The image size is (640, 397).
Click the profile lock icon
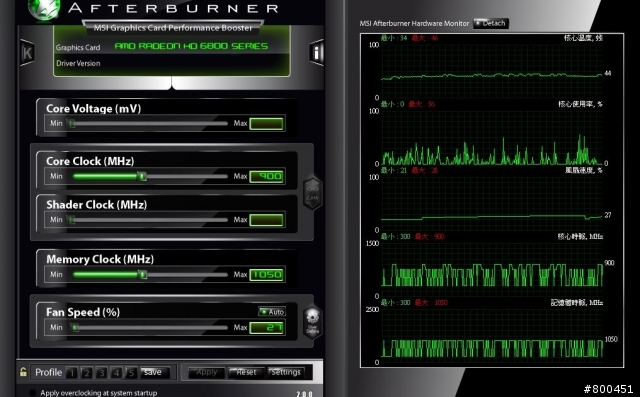[23, 372]
